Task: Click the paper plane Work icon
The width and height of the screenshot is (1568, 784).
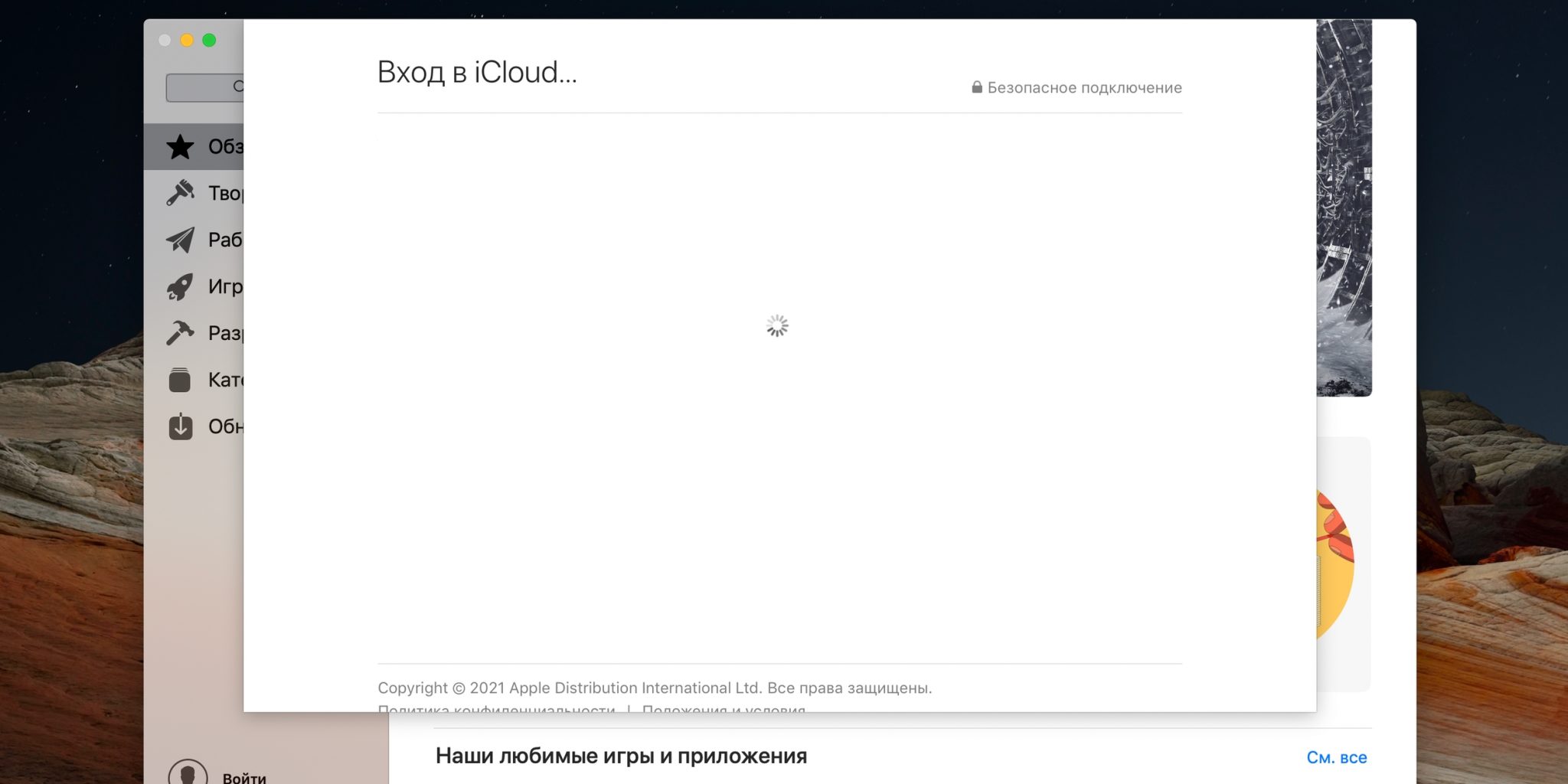Action: click(x=180, y=240)
